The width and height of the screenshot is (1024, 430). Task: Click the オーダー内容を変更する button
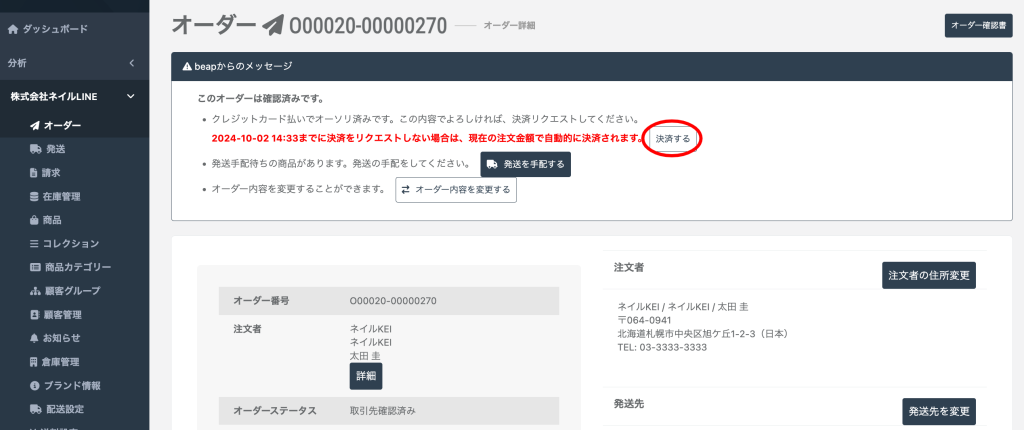(x=456, y=189)
